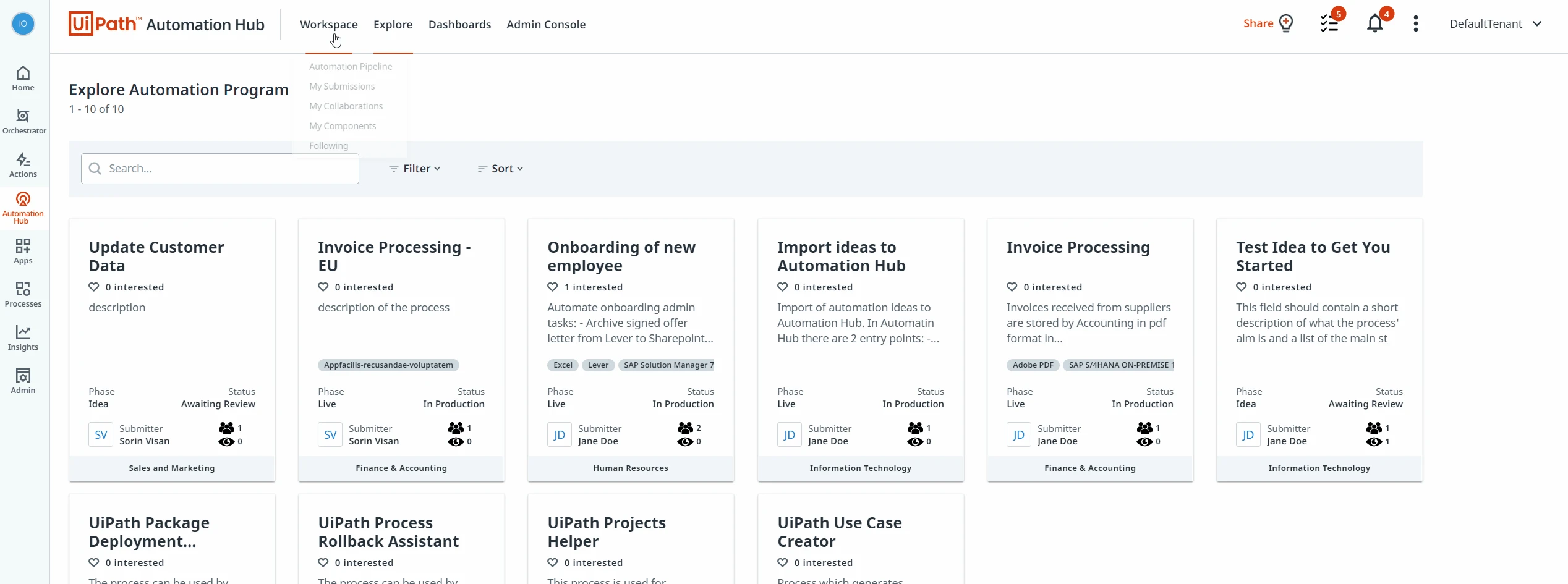Toggle follow eye on Import ideas to Automation Hub
The image size is (1568, 584).
pos(915,442)
